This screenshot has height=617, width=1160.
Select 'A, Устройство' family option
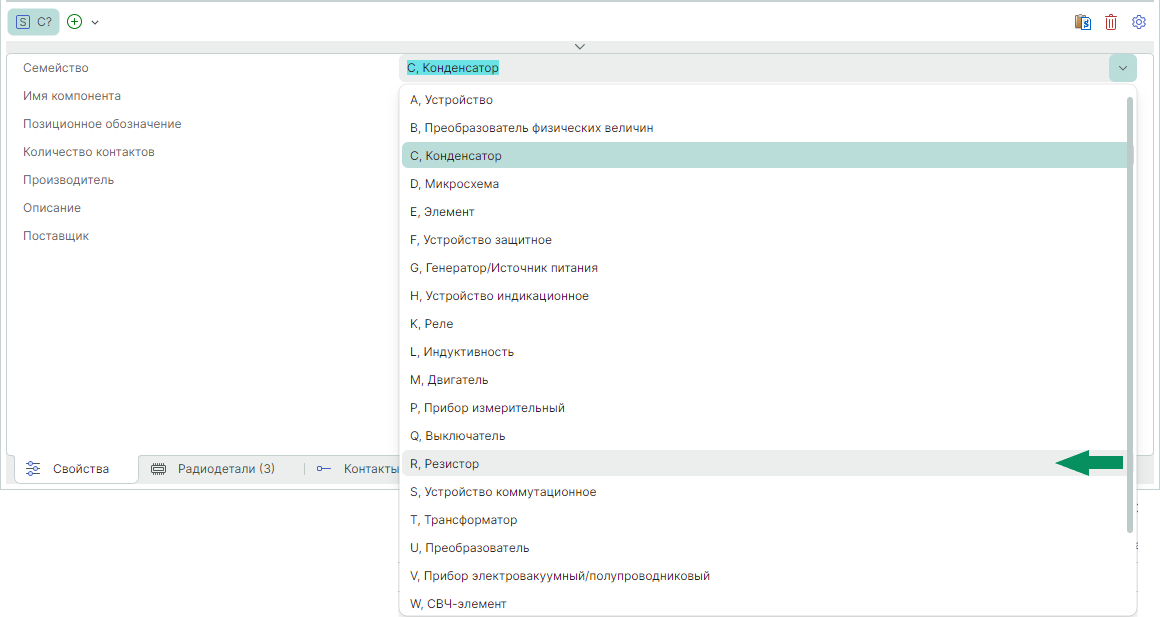[x=452, y=100]
